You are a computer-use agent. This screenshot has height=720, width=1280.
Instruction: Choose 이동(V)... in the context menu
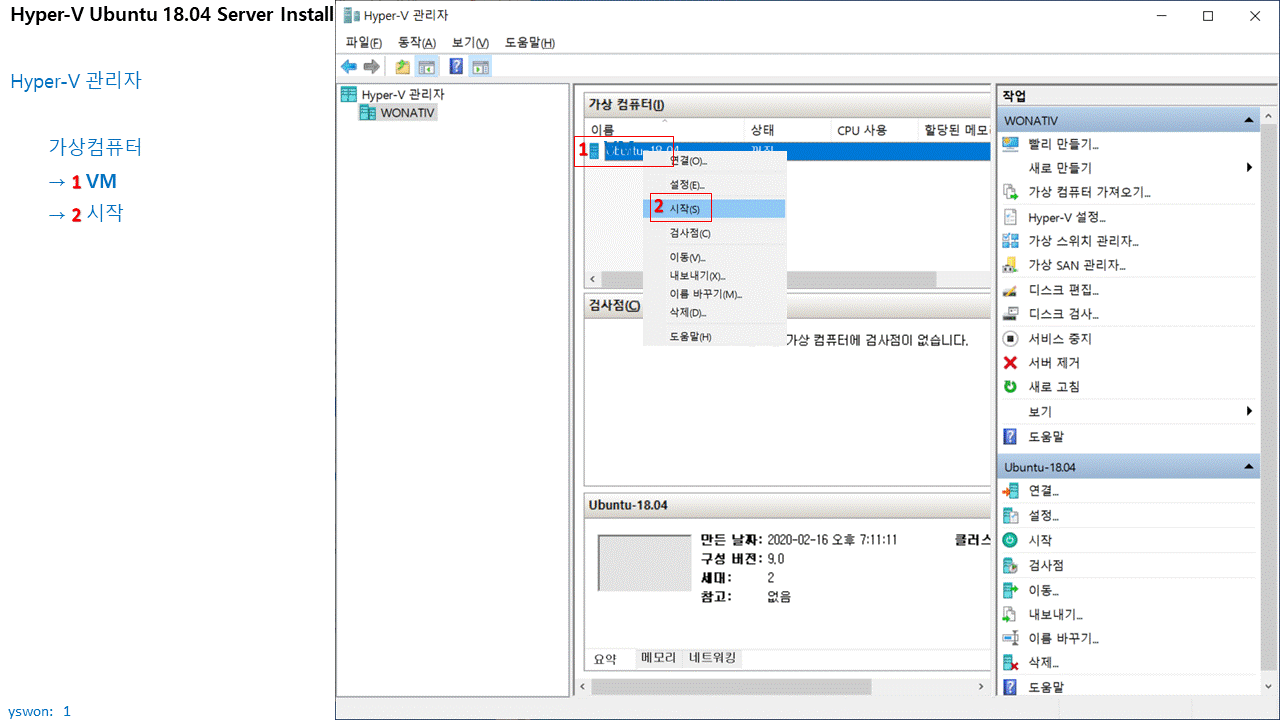tap(714, 258)
